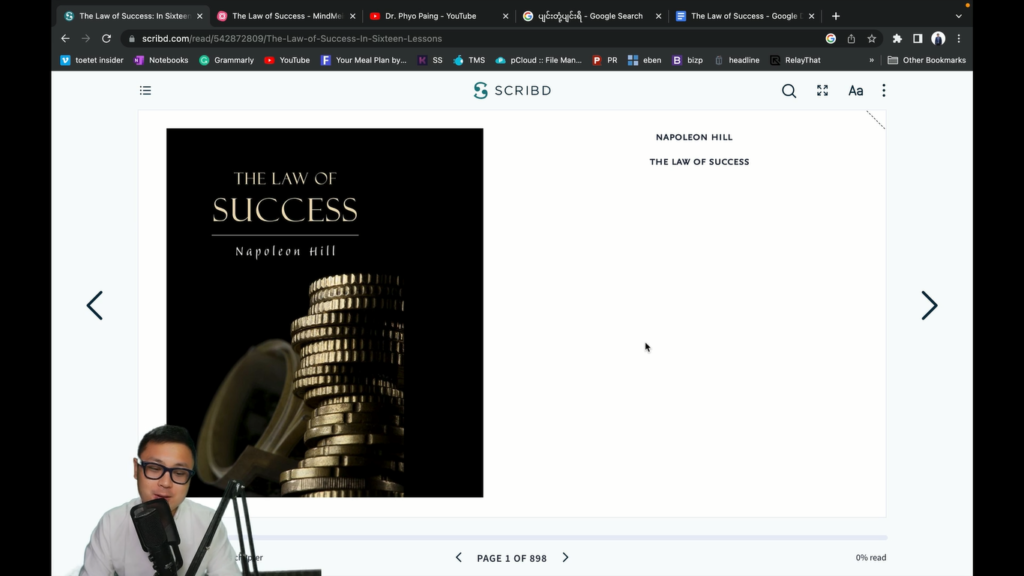Go to previous page with large left arrow
The height and width of the screenshot is (576, 1024).
pos(95,306)
